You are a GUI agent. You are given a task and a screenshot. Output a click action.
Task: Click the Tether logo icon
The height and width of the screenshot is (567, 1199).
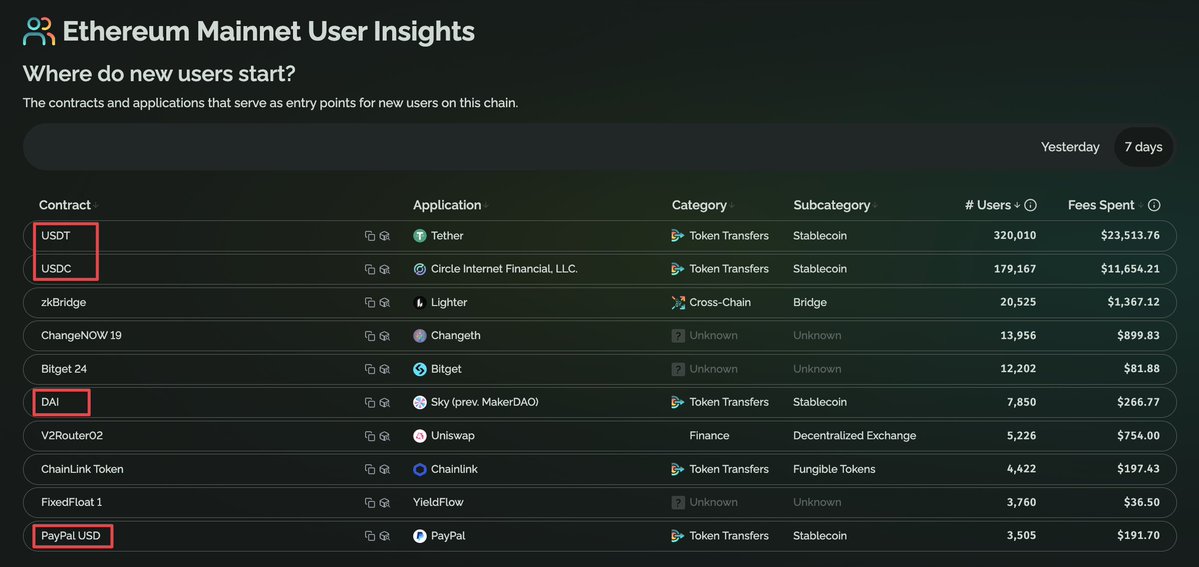point(420,236)
